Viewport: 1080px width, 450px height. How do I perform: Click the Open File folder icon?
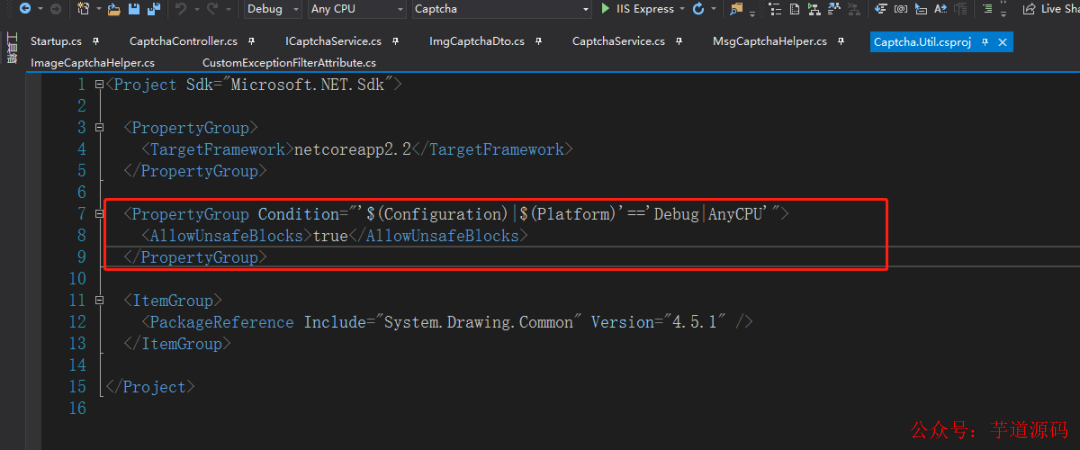tap(114, 9)
